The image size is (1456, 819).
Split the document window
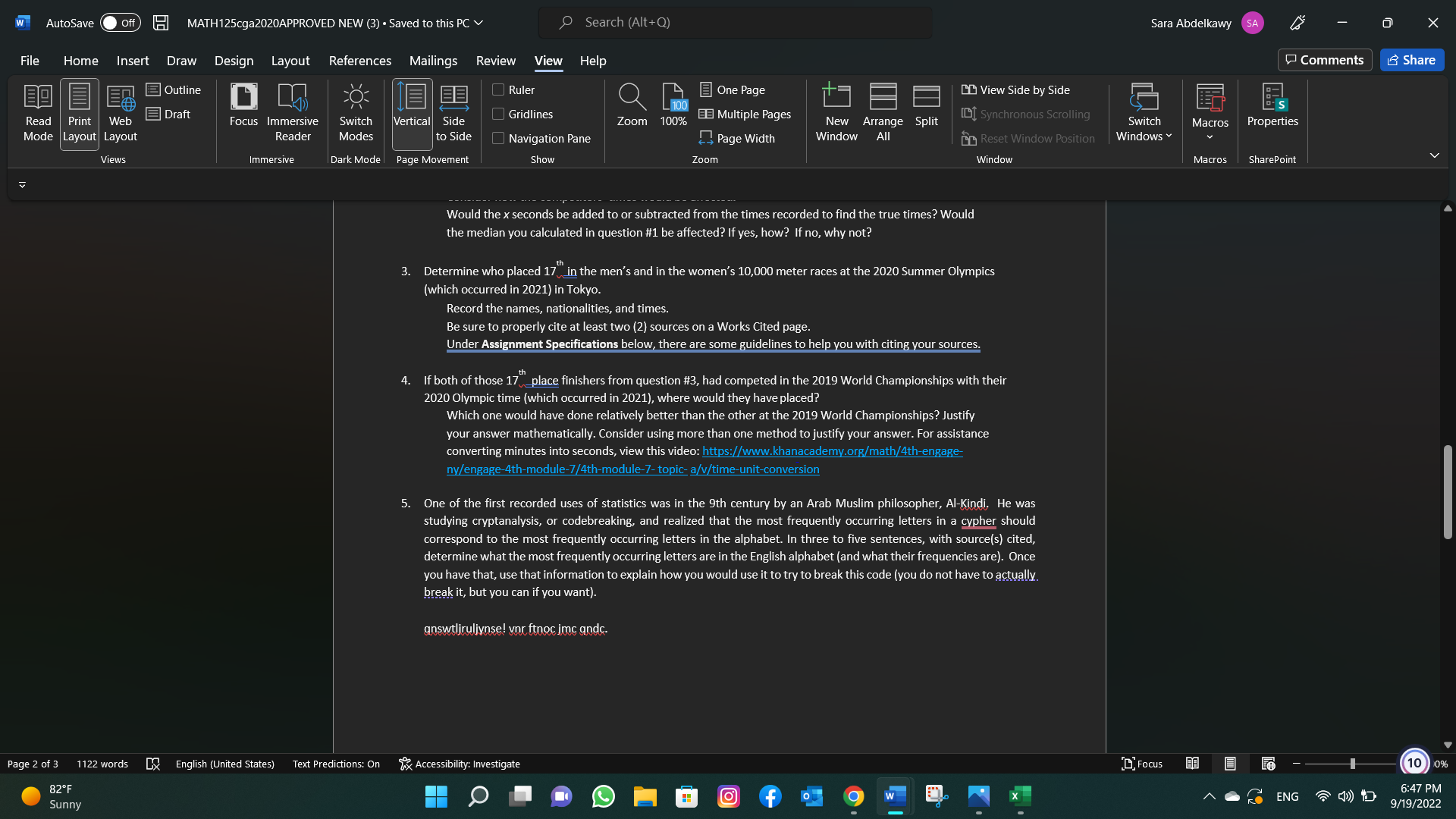pos(926,108)
